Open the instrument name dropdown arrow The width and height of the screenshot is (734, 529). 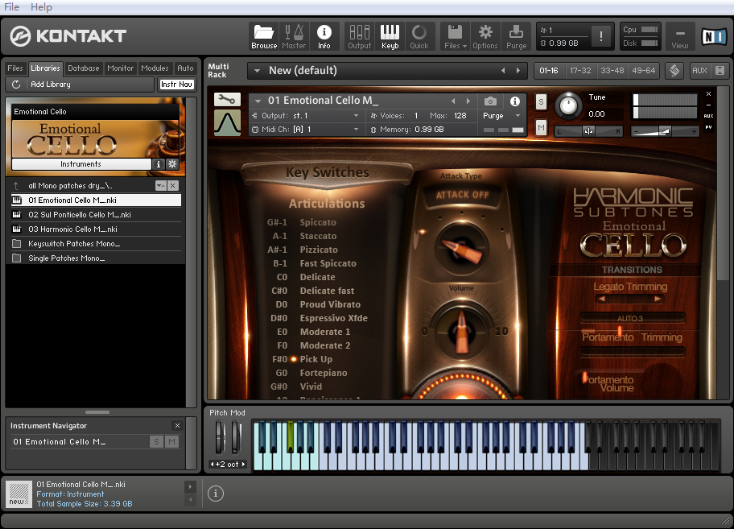click(257, 101)
